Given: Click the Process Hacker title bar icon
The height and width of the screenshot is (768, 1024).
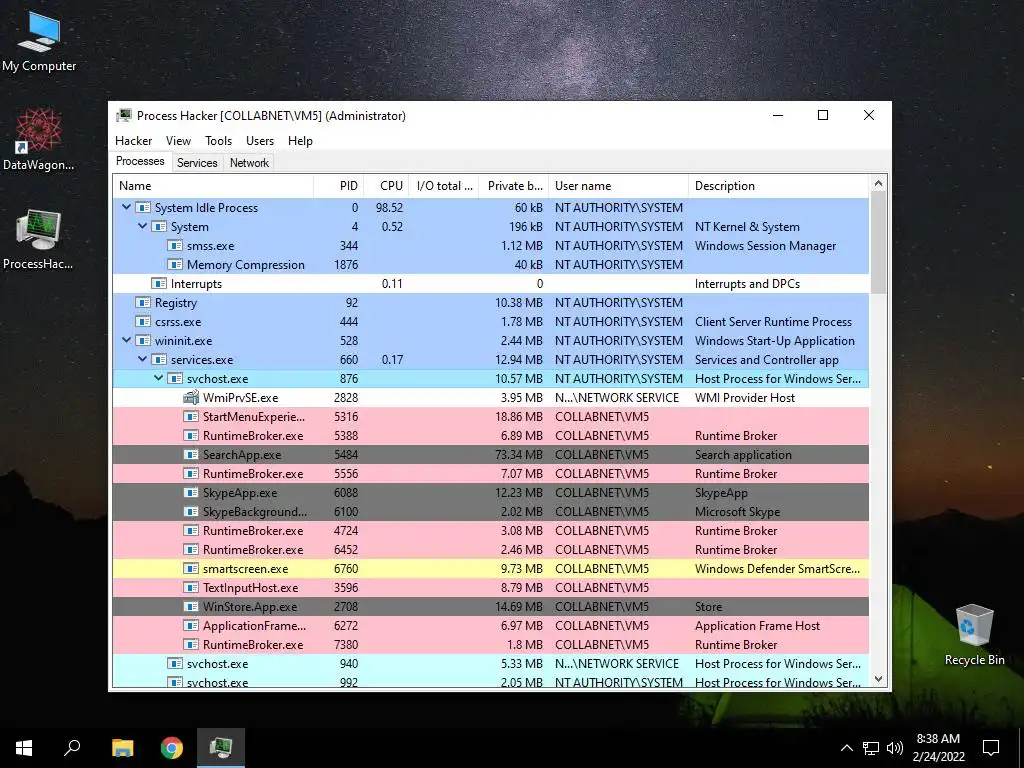Looking at the screenshot, I should pos(124,116).
